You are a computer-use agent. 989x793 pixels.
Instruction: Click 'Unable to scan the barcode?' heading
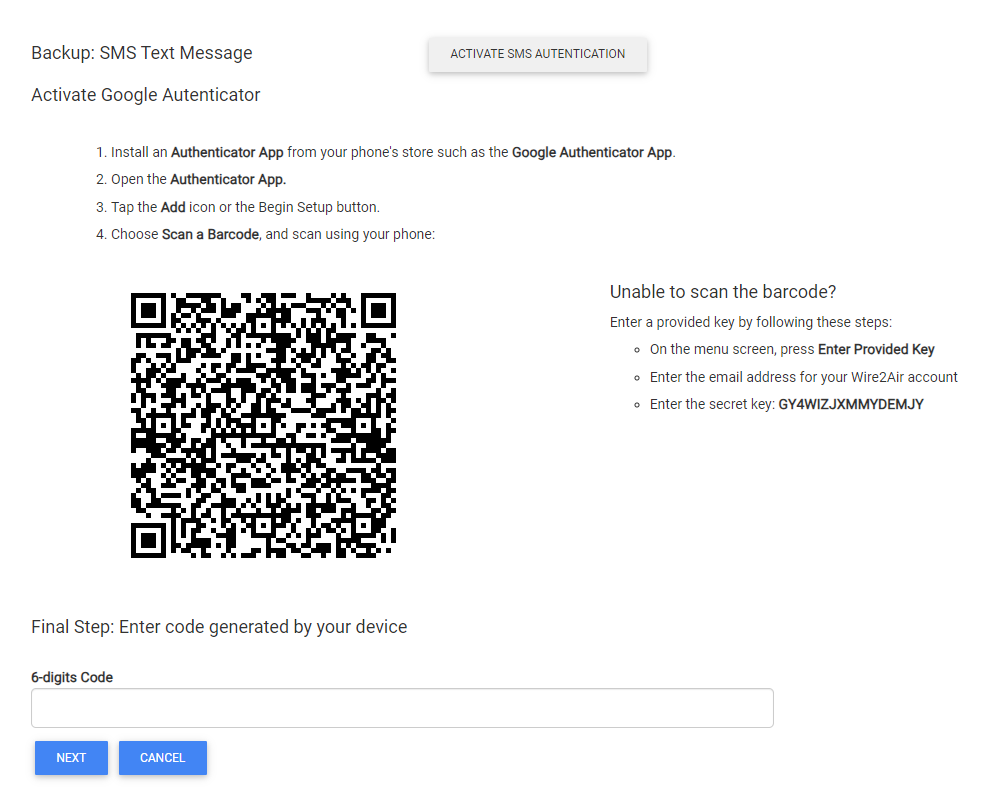tap(723, 292)
